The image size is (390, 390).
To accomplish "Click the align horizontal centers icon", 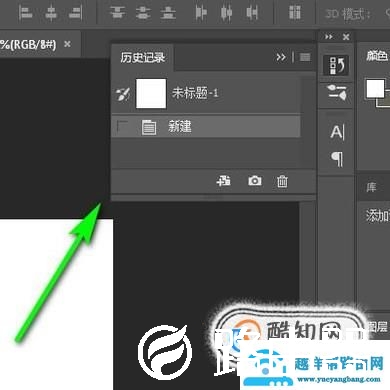I will [x=51, y=13].
